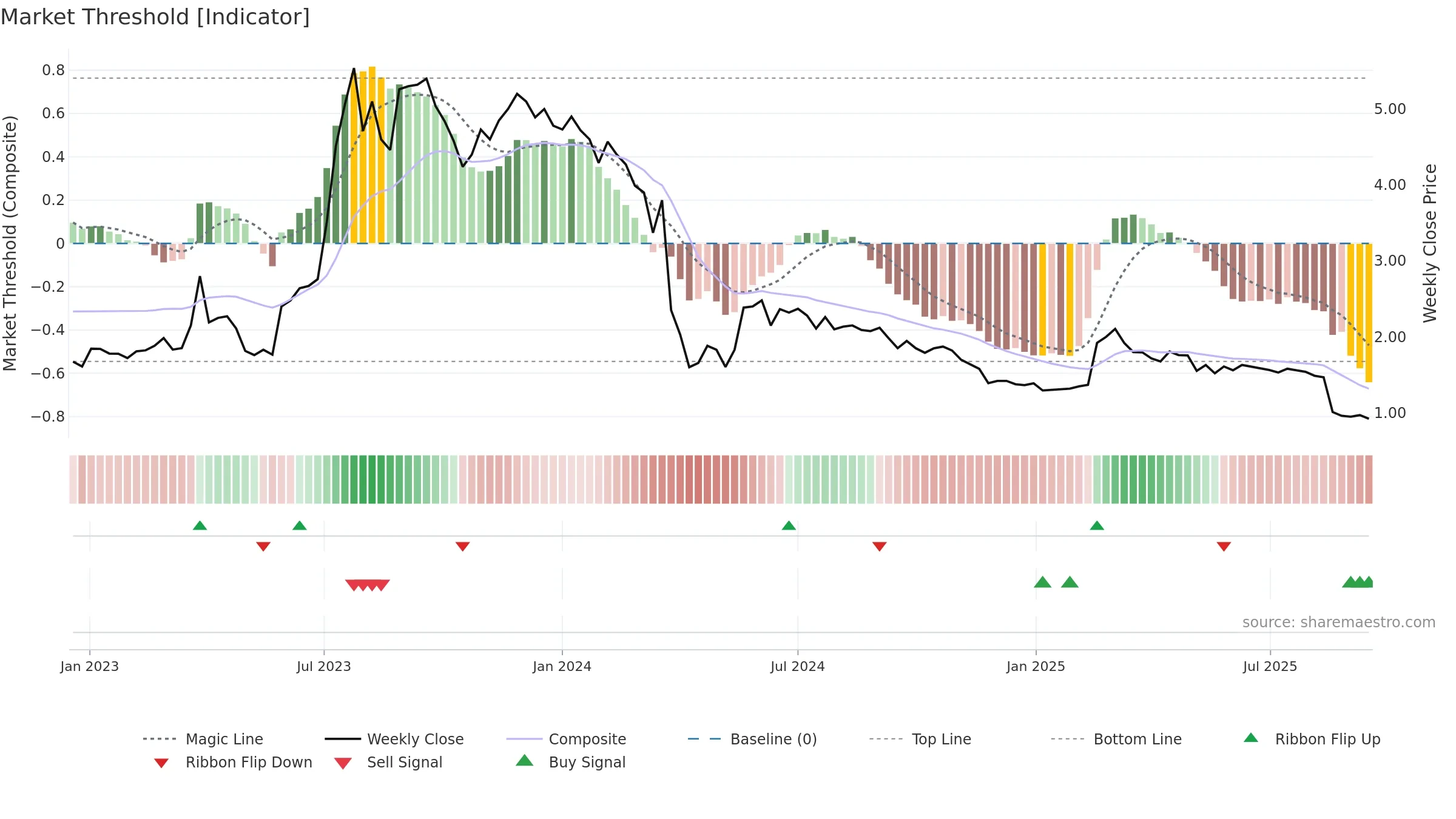Click the darkest red ribbon segment in early 2024

(x=698, y=479)
